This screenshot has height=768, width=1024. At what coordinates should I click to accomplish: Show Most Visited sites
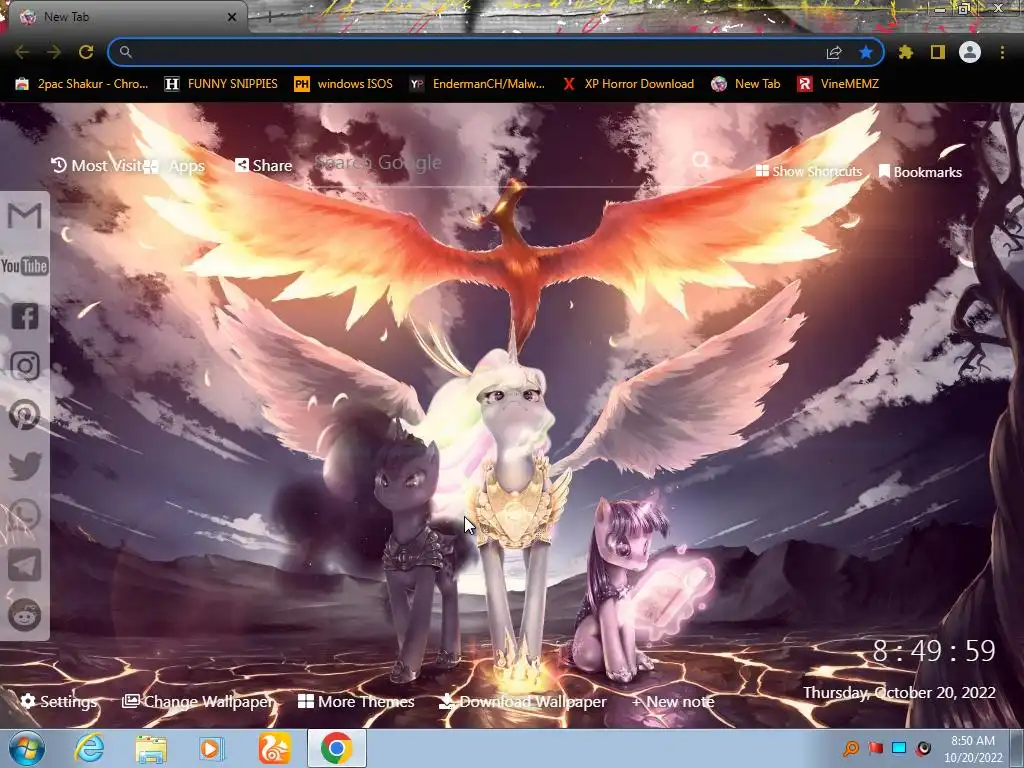click(98, 165)
